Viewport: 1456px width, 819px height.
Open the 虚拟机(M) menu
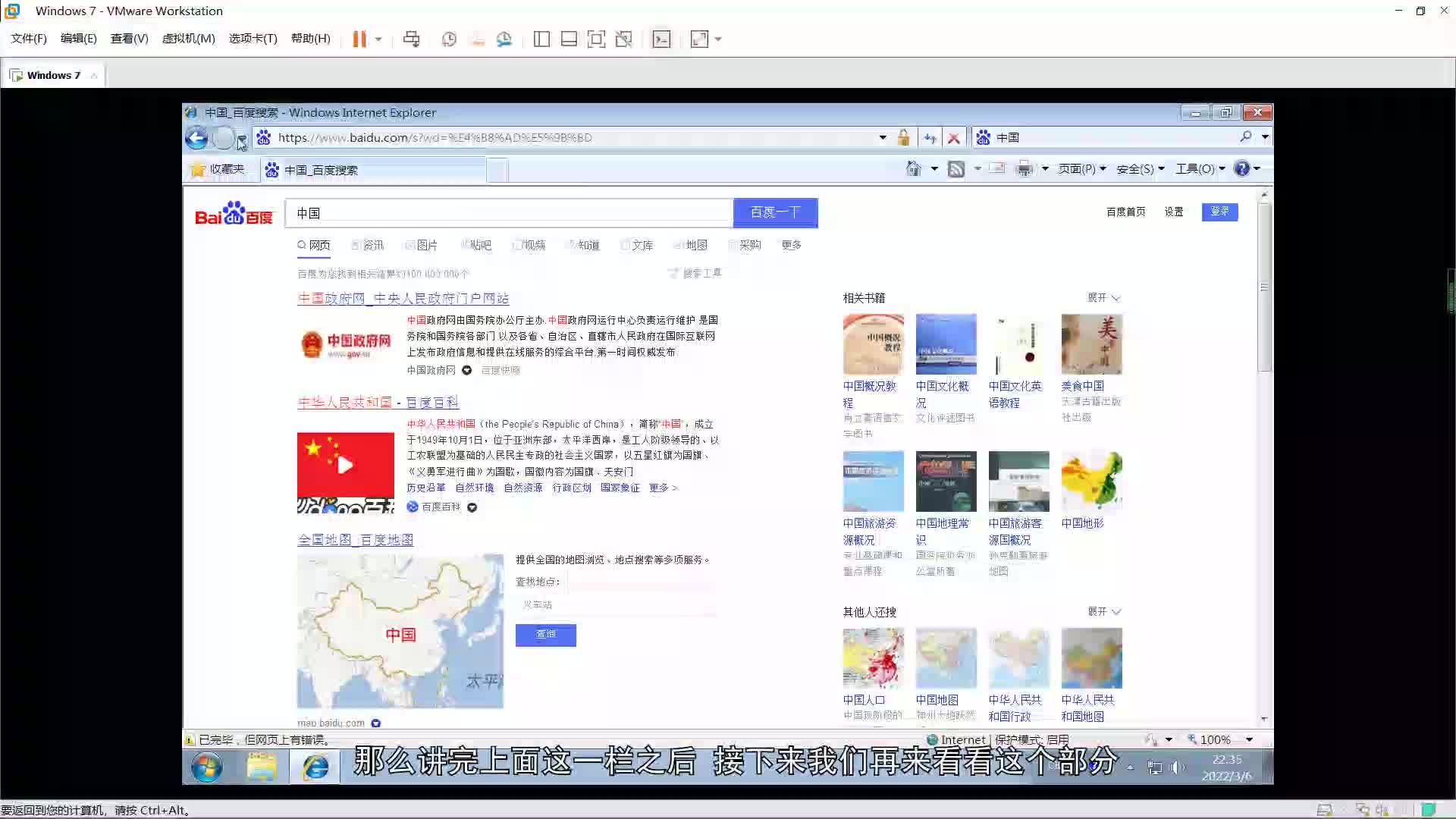[x=189, y=39]
